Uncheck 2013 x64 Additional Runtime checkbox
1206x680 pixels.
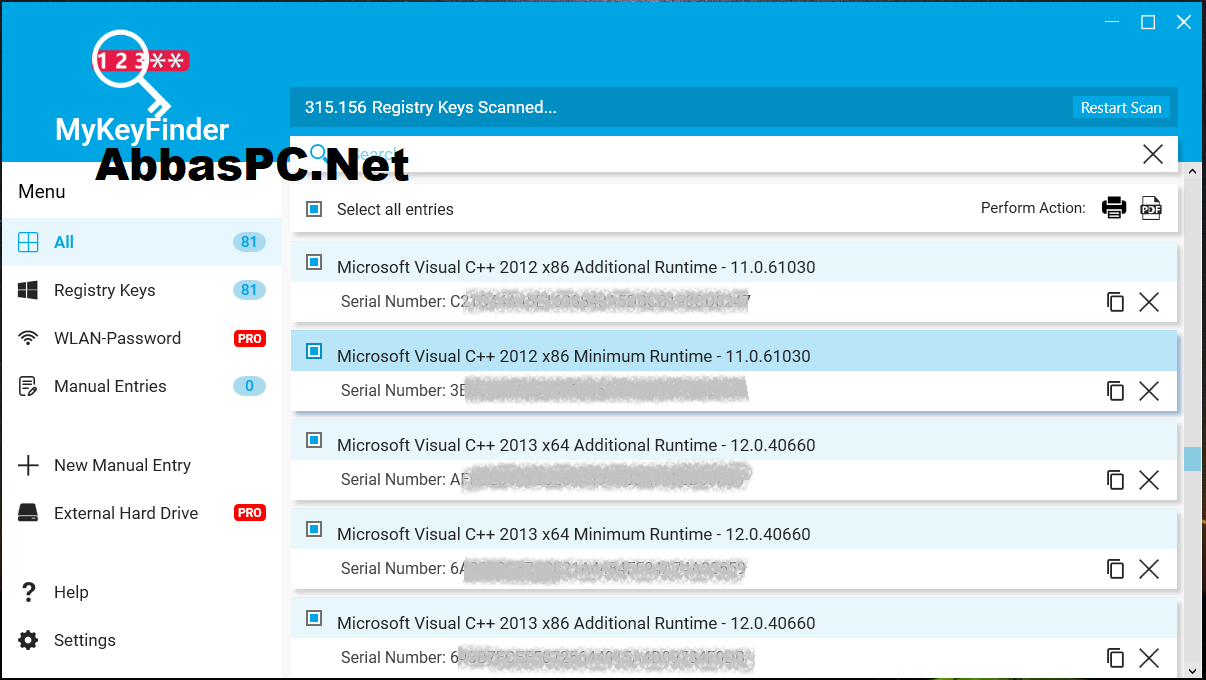[314, 440]
